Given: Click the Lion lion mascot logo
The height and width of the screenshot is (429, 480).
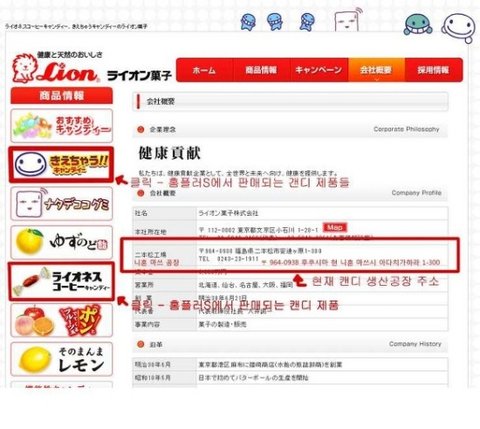Looking at the screenshot, I should [x=55, y=68].
